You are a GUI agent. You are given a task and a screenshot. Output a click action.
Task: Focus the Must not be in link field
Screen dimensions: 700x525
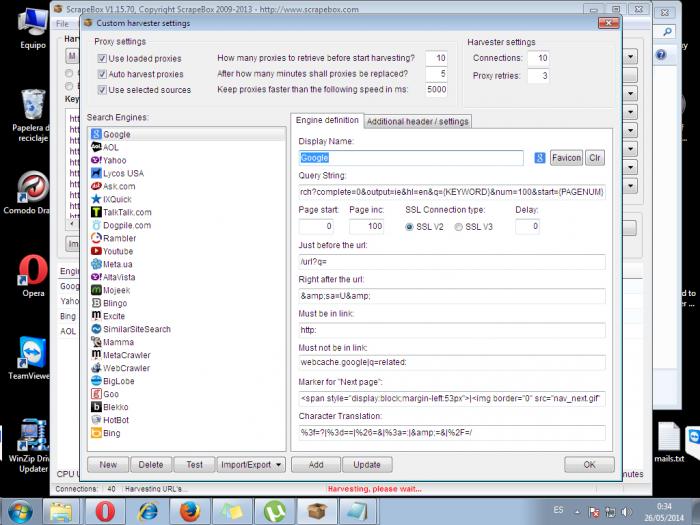[452, 362]
